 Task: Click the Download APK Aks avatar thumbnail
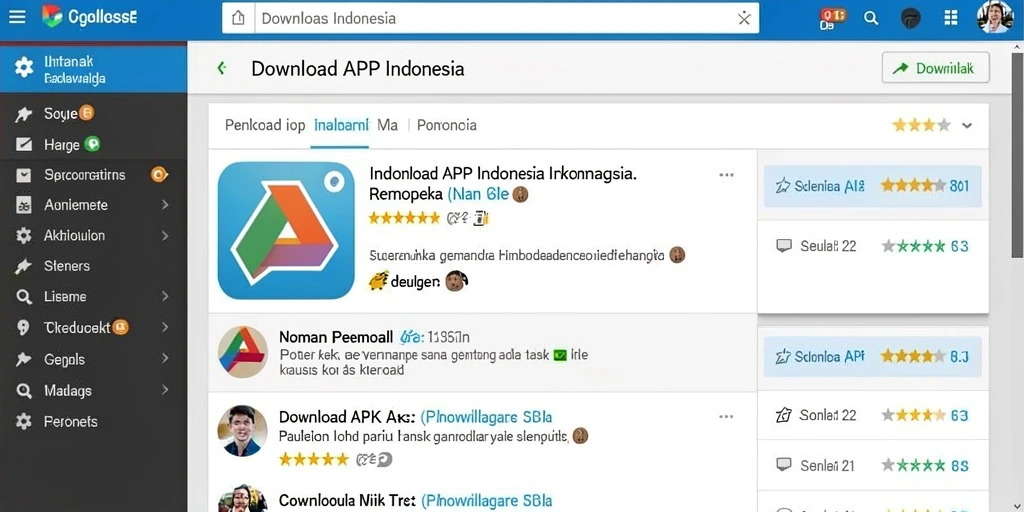click(242, 430)
